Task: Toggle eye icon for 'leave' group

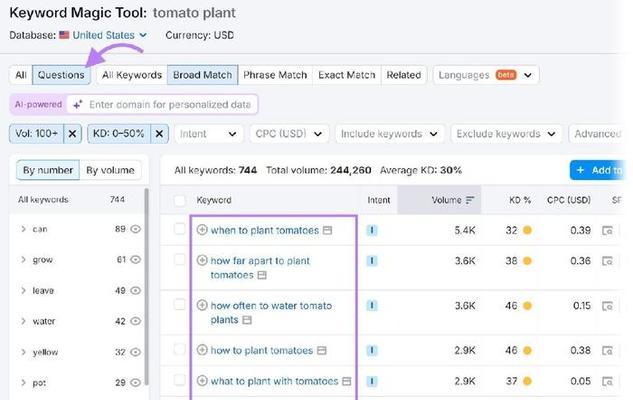Action: click(x=136, y=290)
